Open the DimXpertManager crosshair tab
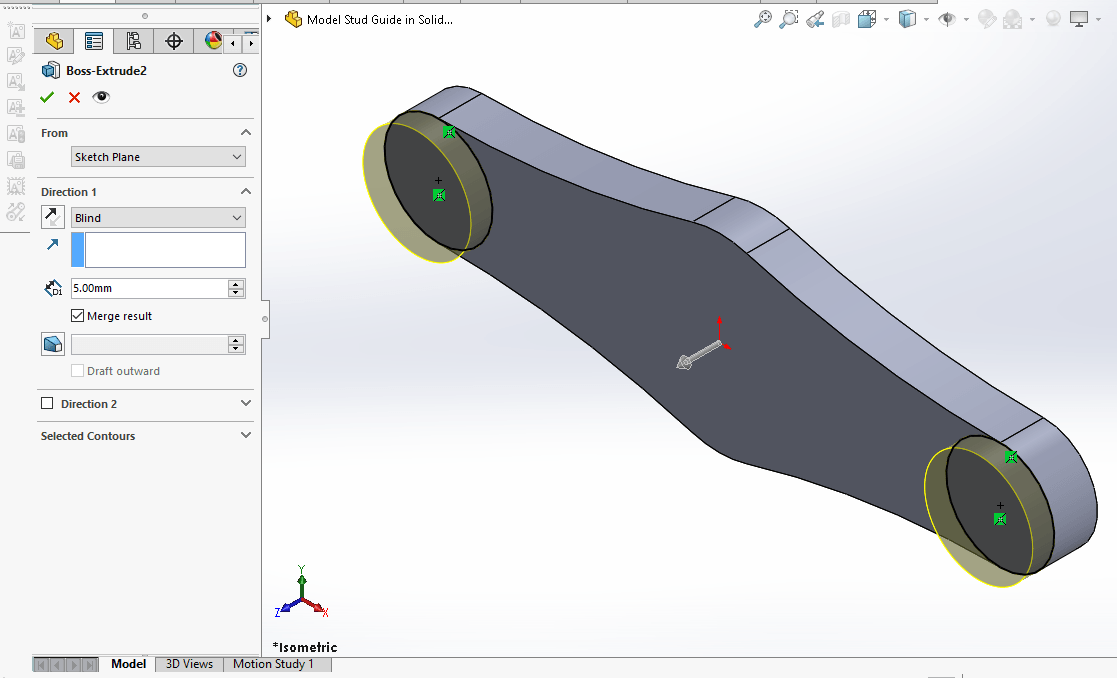The height and width of the screenshot is (678, 1117). (x=173, y=41)
